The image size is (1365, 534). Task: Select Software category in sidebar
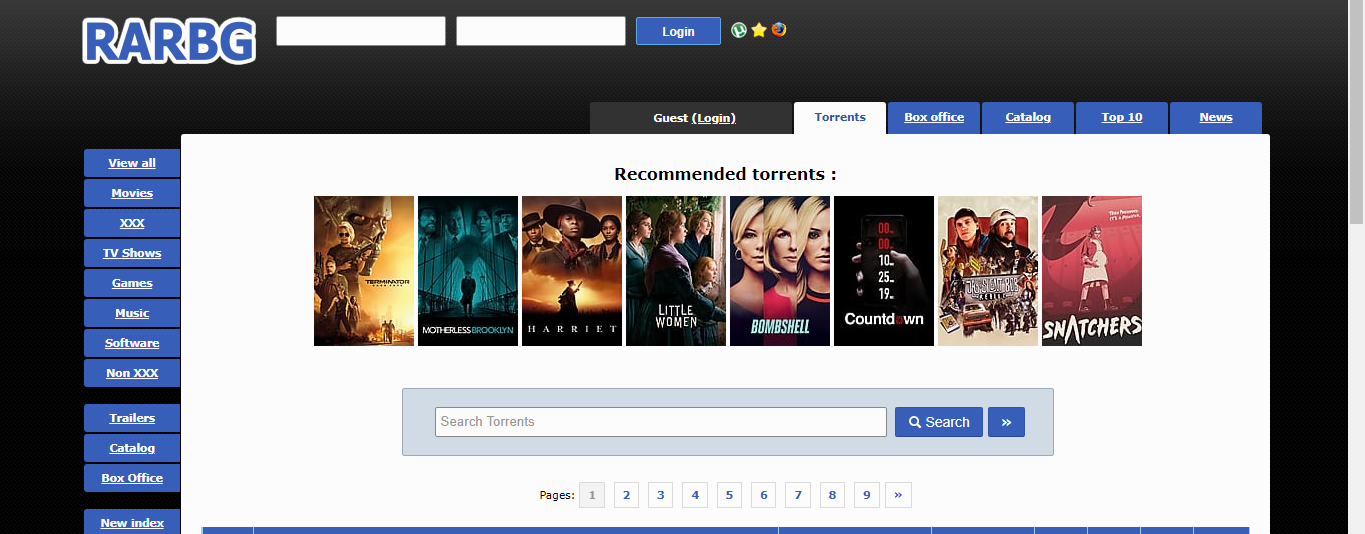point(132,343)
